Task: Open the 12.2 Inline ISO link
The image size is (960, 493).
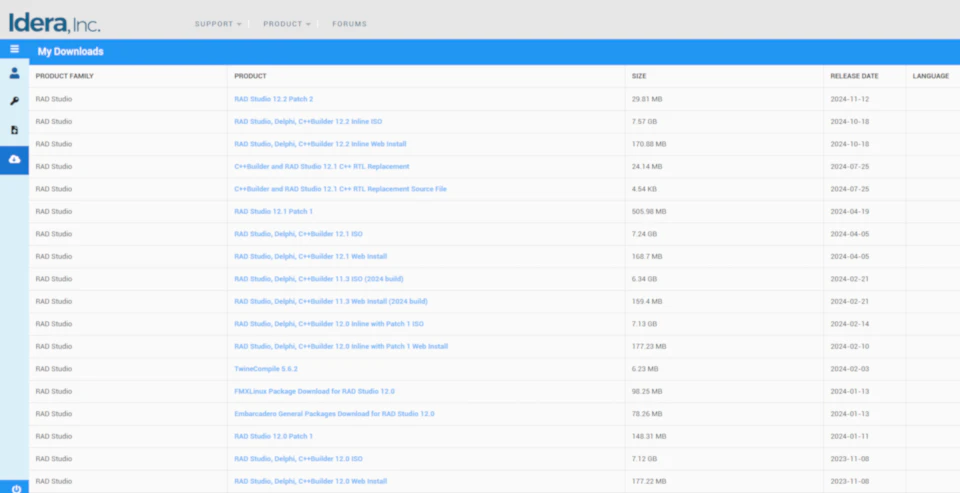Action: click(x=308, y=121)
